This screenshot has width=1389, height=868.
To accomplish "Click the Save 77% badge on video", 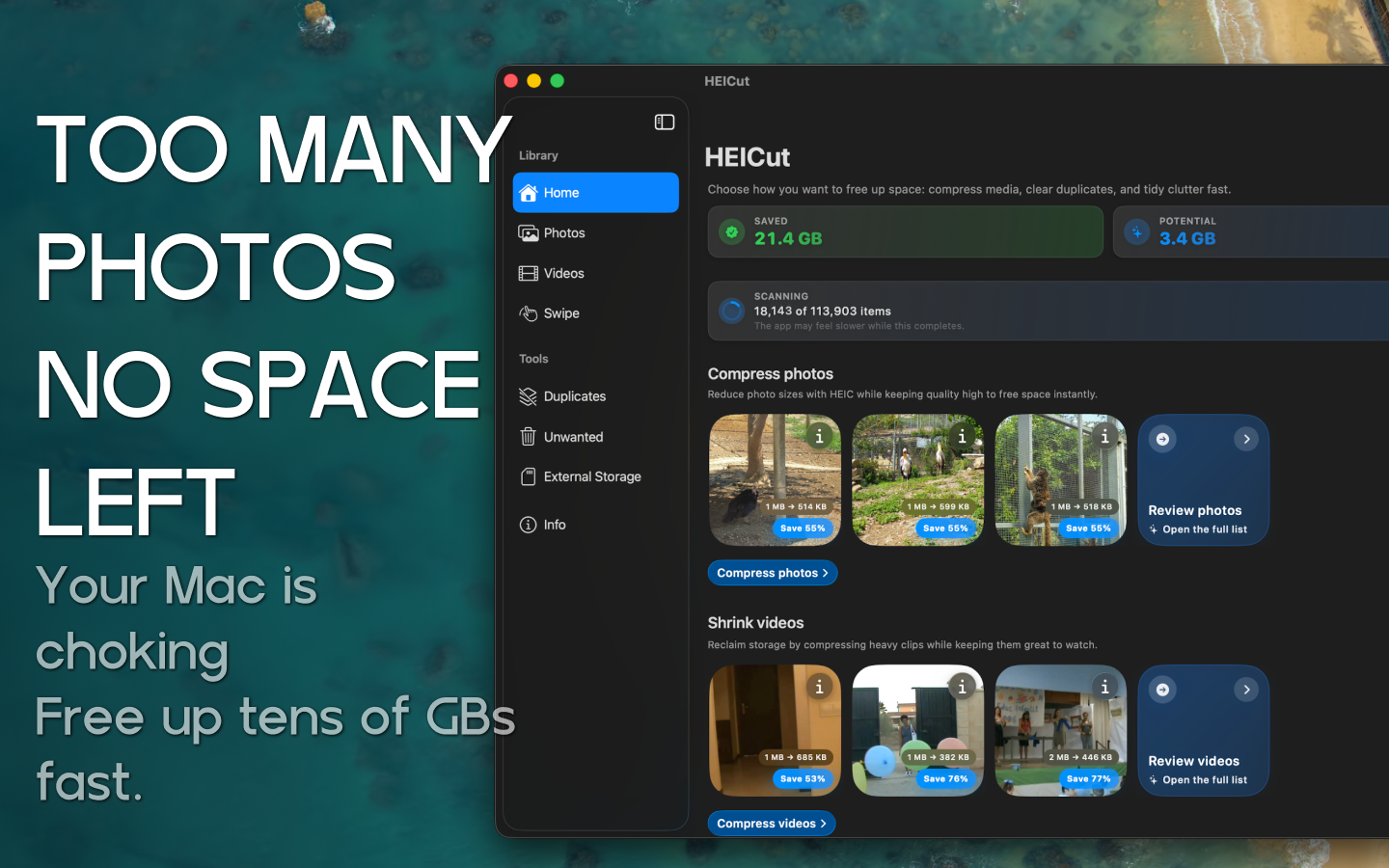I will tap(1088, 779).
